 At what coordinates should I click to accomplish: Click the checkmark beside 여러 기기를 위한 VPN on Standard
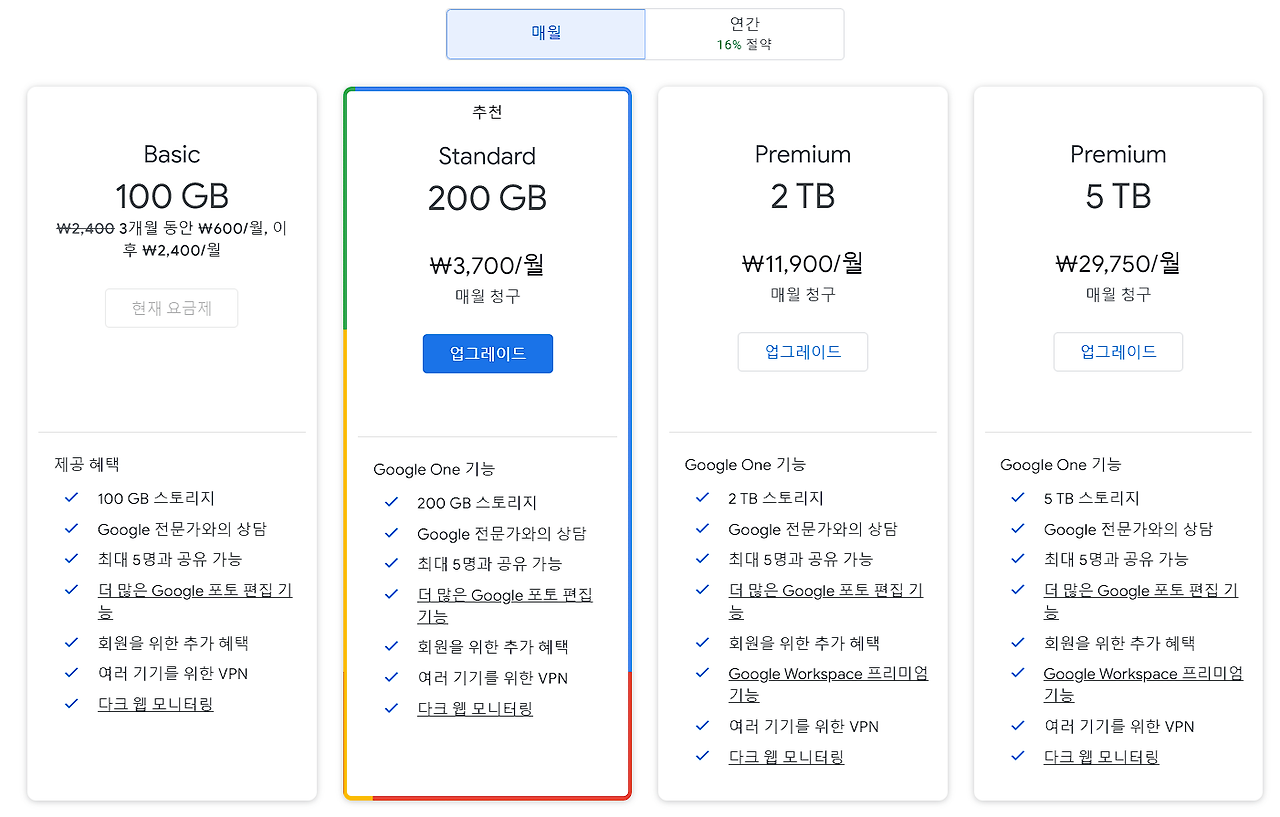390,677
